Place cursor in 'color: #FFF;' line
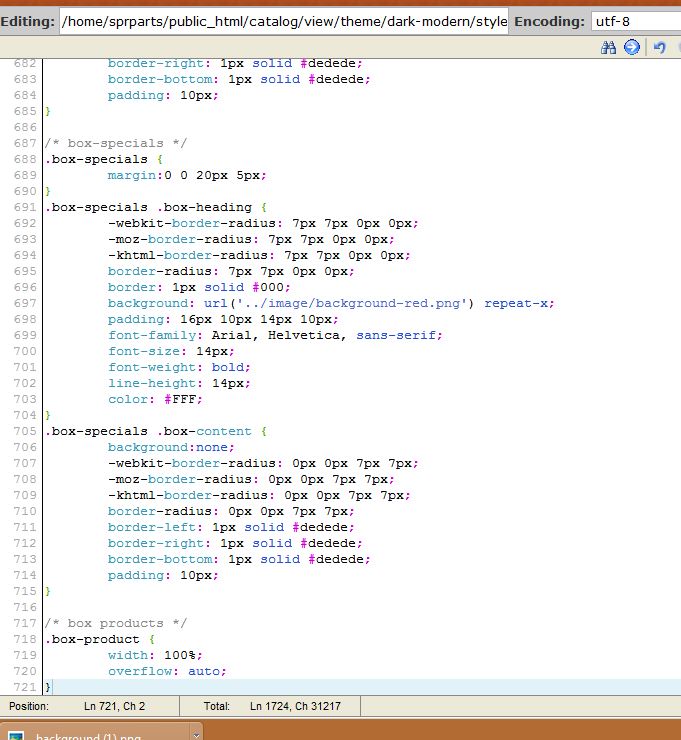 tap(155, 399)
